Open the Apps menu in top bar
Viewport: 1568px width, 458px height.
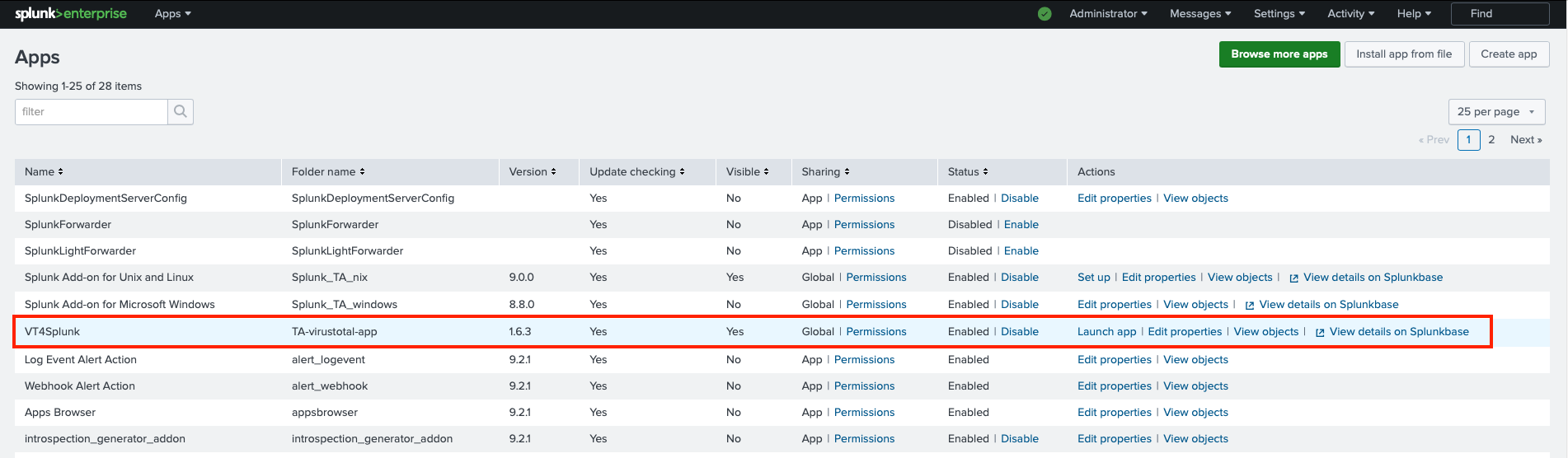pos(173,14)
